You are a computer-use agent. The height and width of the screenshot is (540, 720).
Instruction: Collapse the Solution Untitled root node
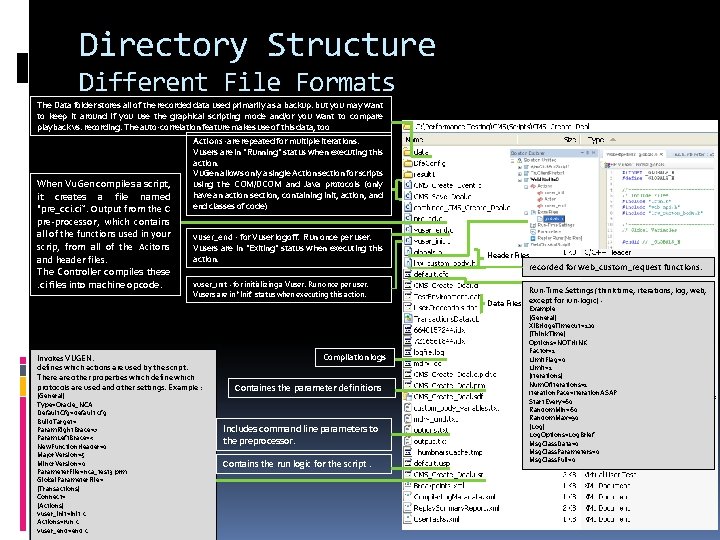(x=513, y=160)
